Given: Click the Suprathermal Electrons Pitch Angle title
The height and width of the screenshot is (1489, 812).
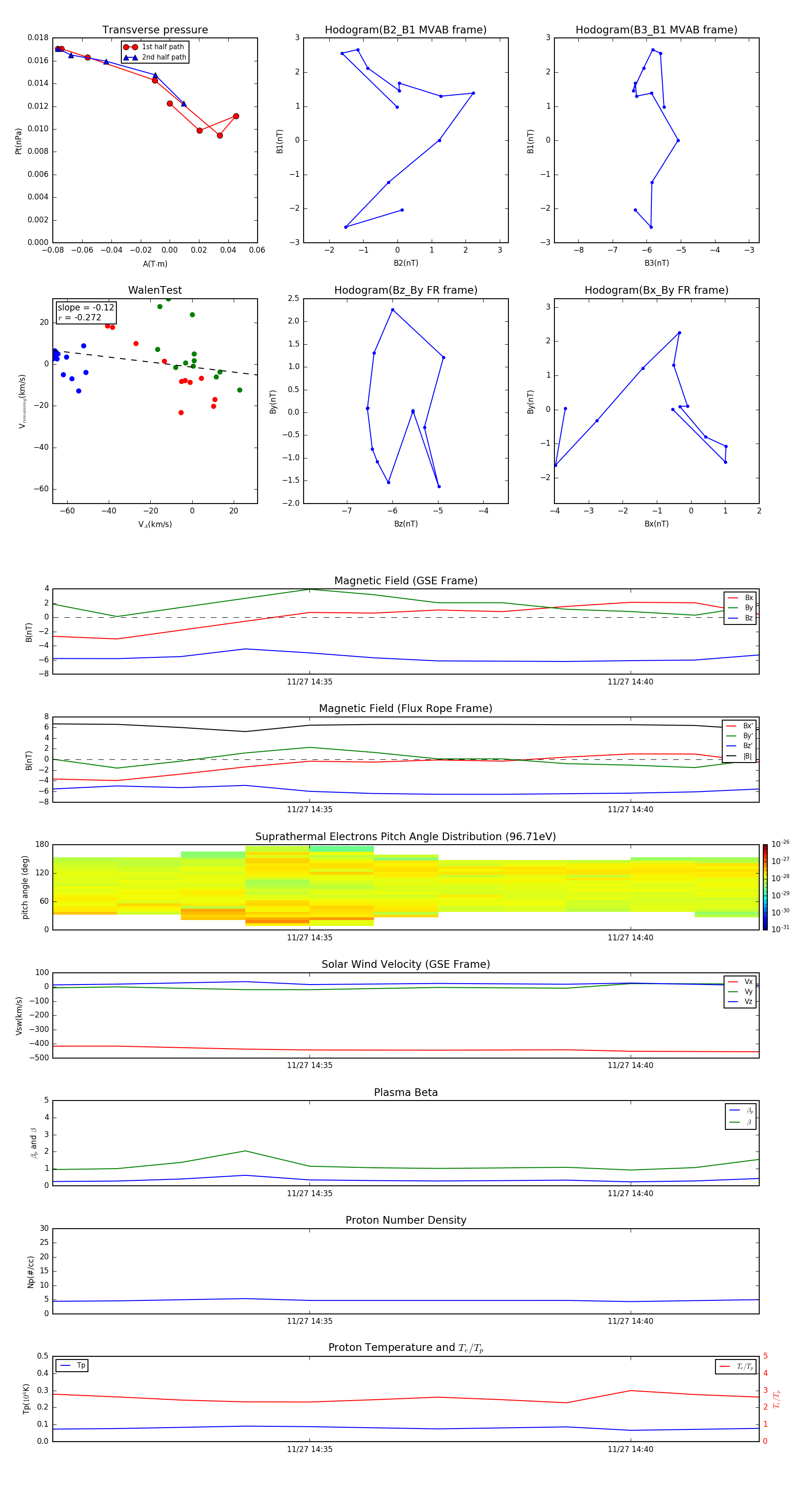Looking at the screenshot, I should 406,837.
